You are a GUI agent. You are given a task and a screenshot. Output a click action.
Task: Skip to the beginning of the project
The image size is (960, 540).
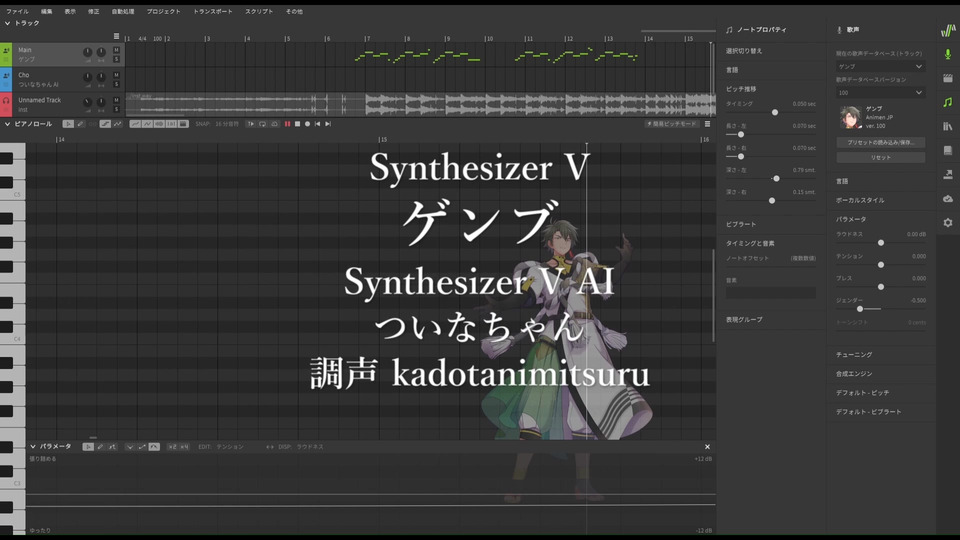coord(317,124)
